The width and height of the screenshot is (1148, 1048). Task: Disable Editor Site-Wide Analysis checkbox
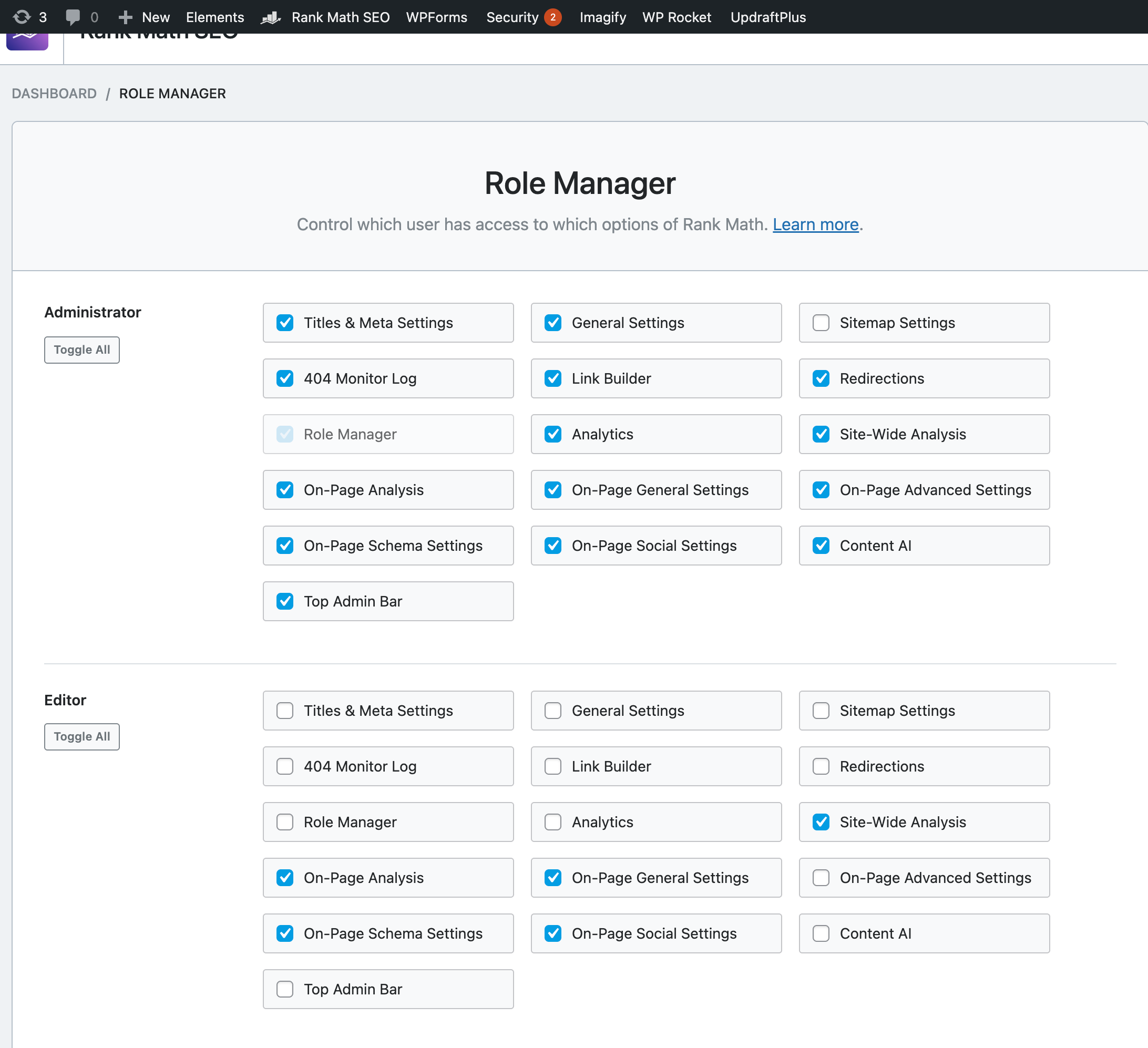[x=821, y=822]
